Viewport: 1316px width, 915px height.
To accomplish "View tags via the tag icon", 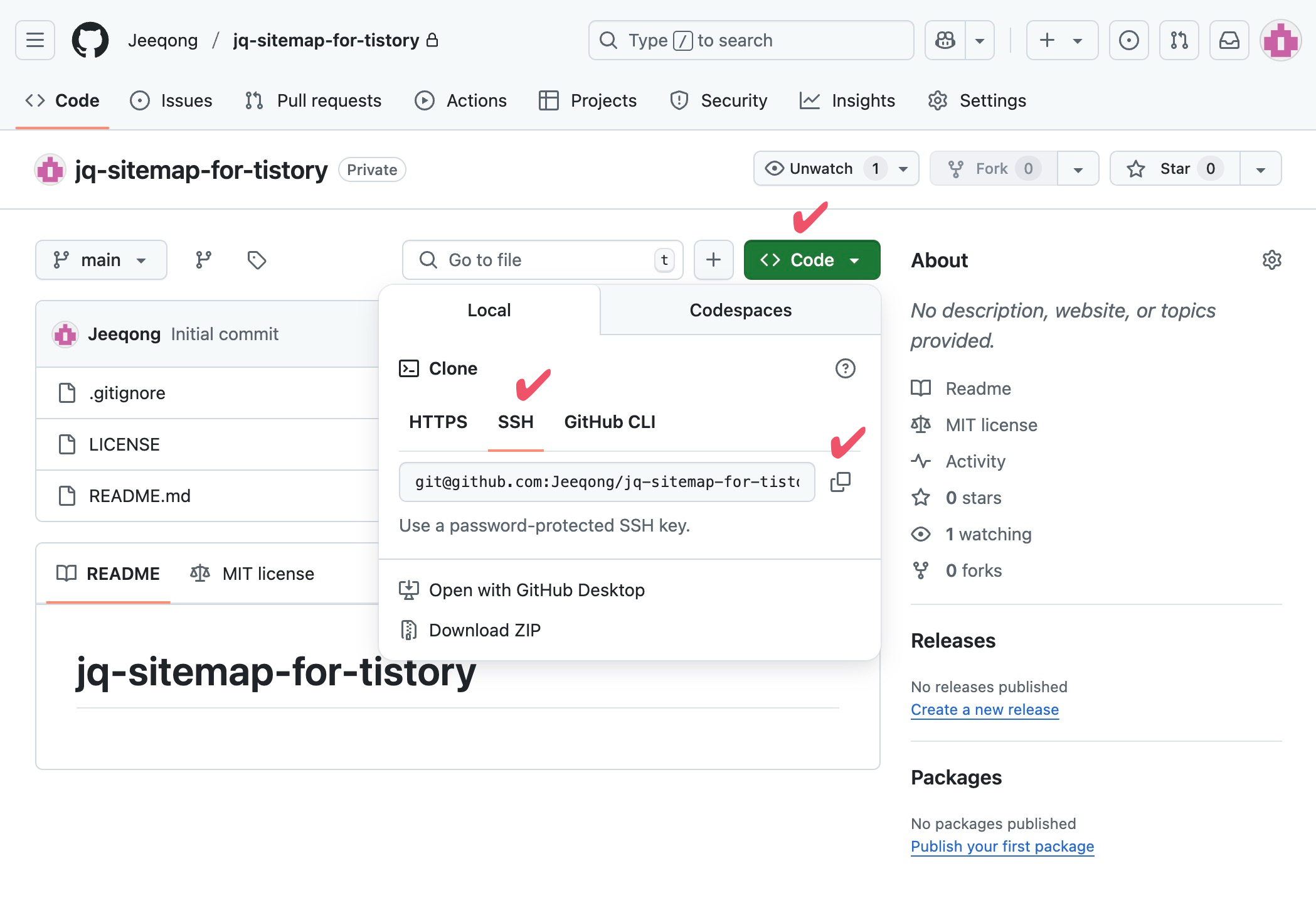I will click(x=257, y=260).
